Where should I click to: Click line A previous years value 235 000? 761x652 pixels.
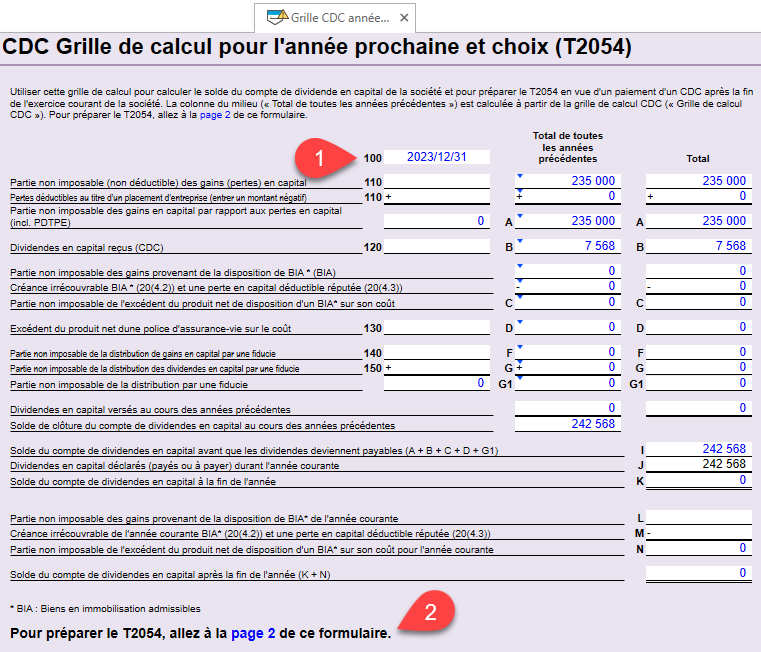(x=568, y=221)
